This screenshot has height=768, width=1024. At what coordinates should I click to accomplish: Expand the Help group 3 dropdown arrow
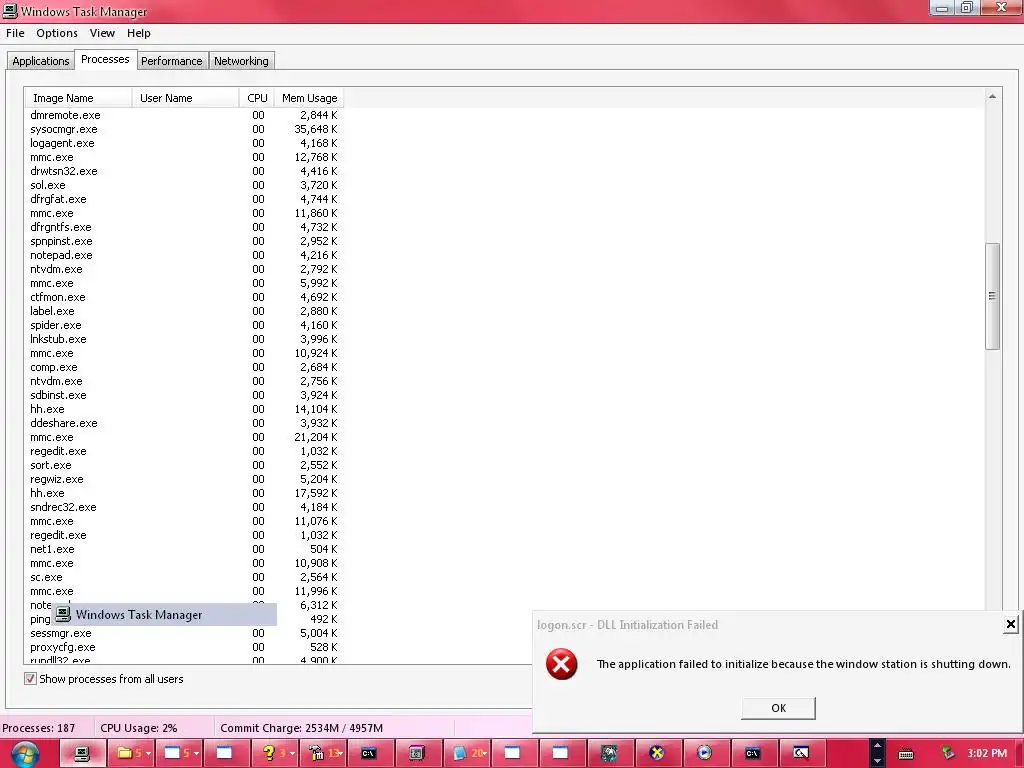pyautogui.click(x=292, y=754)
